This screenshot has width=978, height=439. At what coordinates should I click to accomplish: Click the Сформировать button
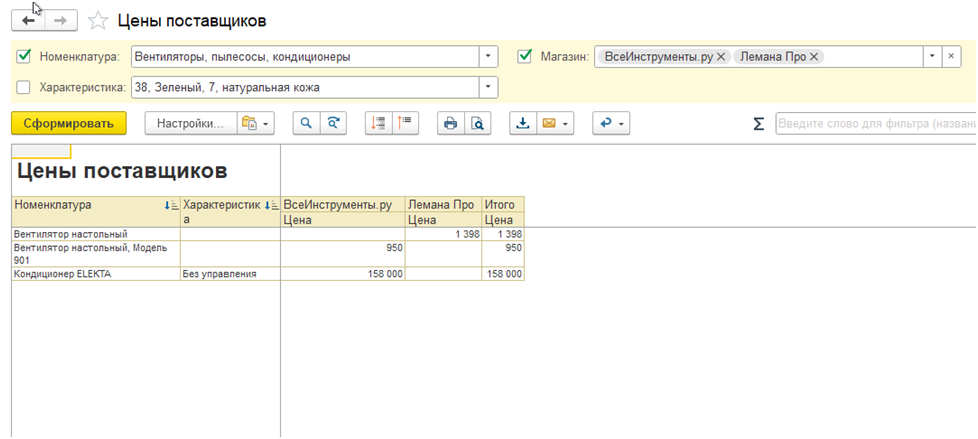[68, 123]
